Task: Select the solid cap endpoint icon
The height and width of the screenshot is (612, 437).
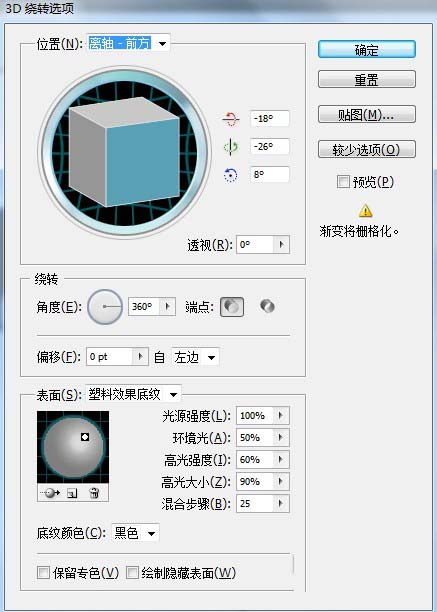Action: click(x=232, y=307)
